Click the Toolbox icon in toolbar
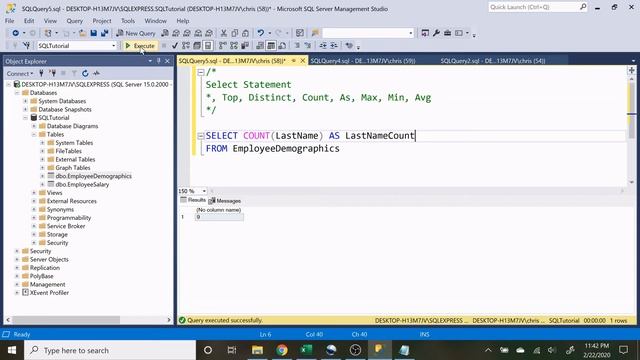 point(447,33)
